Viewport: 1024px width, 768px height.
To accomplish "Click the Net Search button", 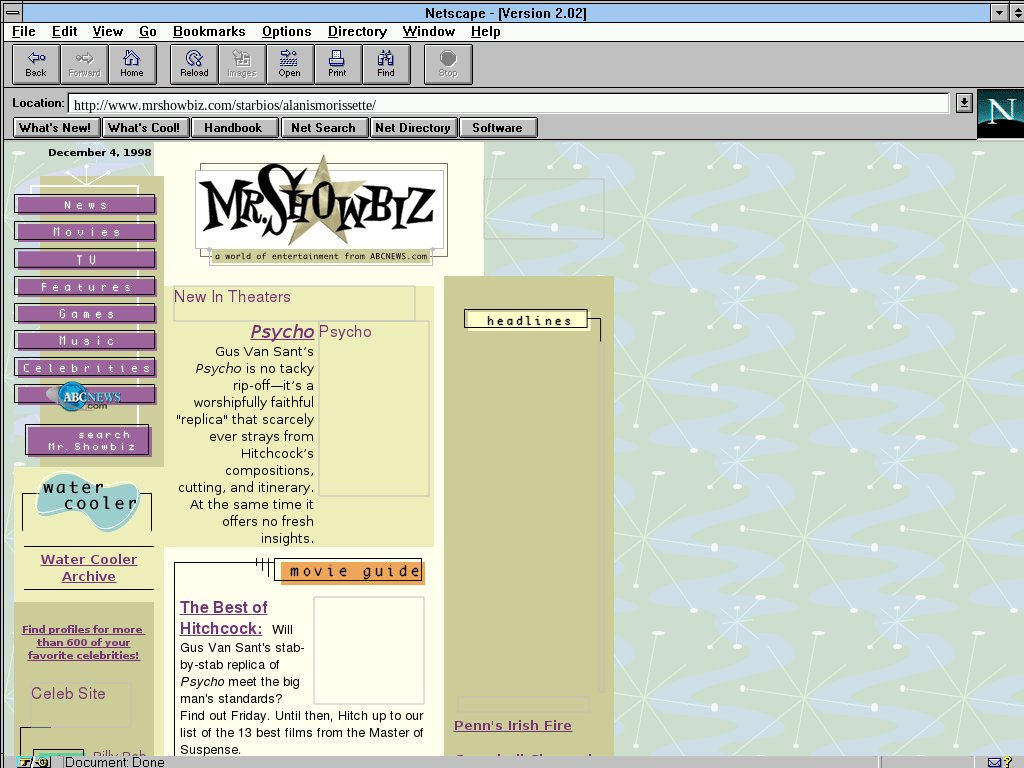I will click(323, 128).
